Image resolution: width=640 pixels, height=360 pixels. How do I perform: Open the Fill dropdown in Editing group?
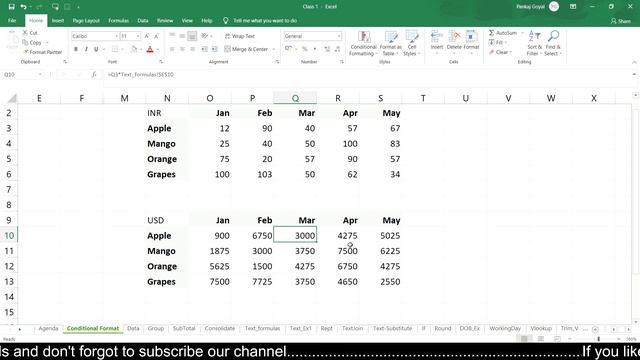(x=498, y=42)
